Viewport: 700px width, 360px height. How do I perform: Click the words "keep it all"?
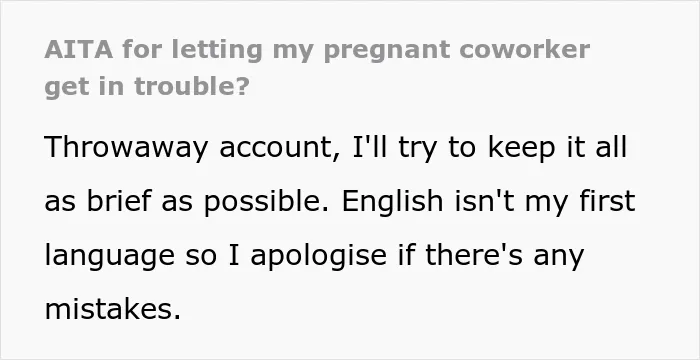pos(558,147)
